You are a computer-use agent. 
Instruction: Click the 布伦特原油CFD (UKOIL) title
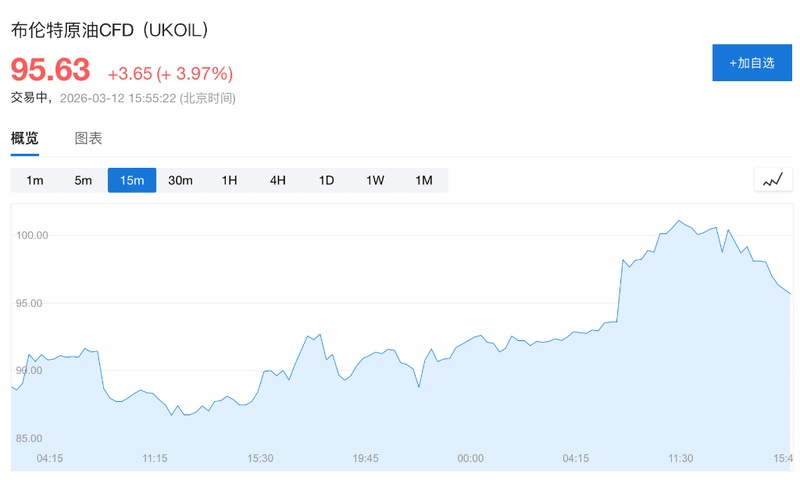pos(110,30)
